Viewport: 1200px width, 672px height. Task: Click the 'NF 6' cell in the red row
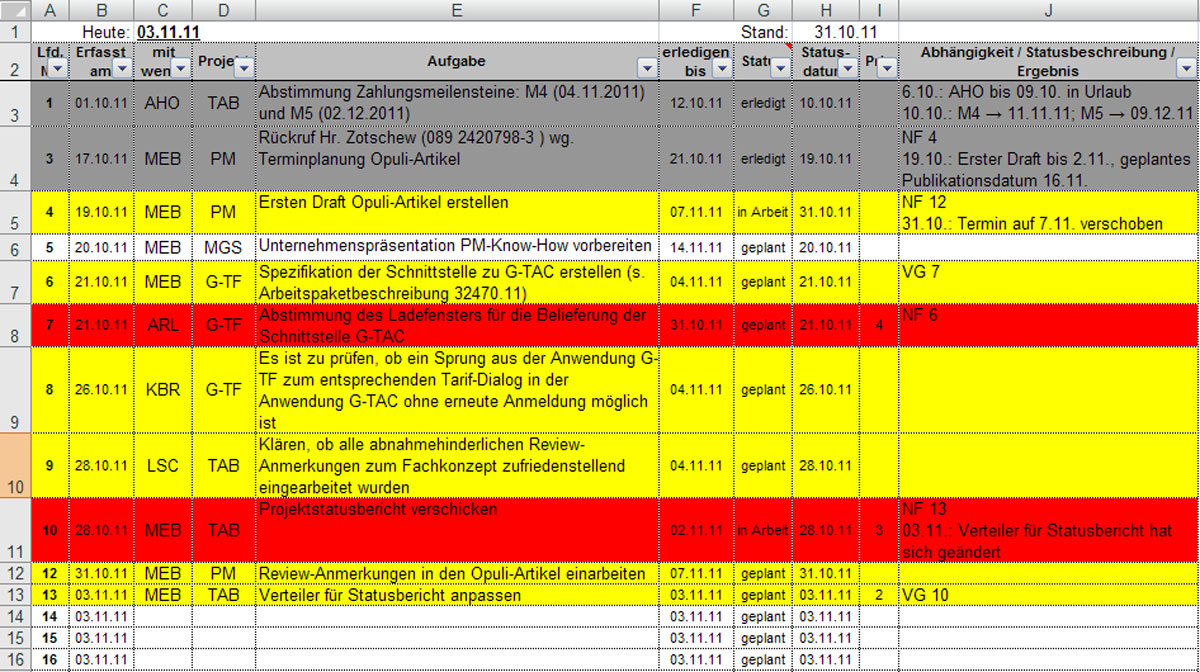1048,325
